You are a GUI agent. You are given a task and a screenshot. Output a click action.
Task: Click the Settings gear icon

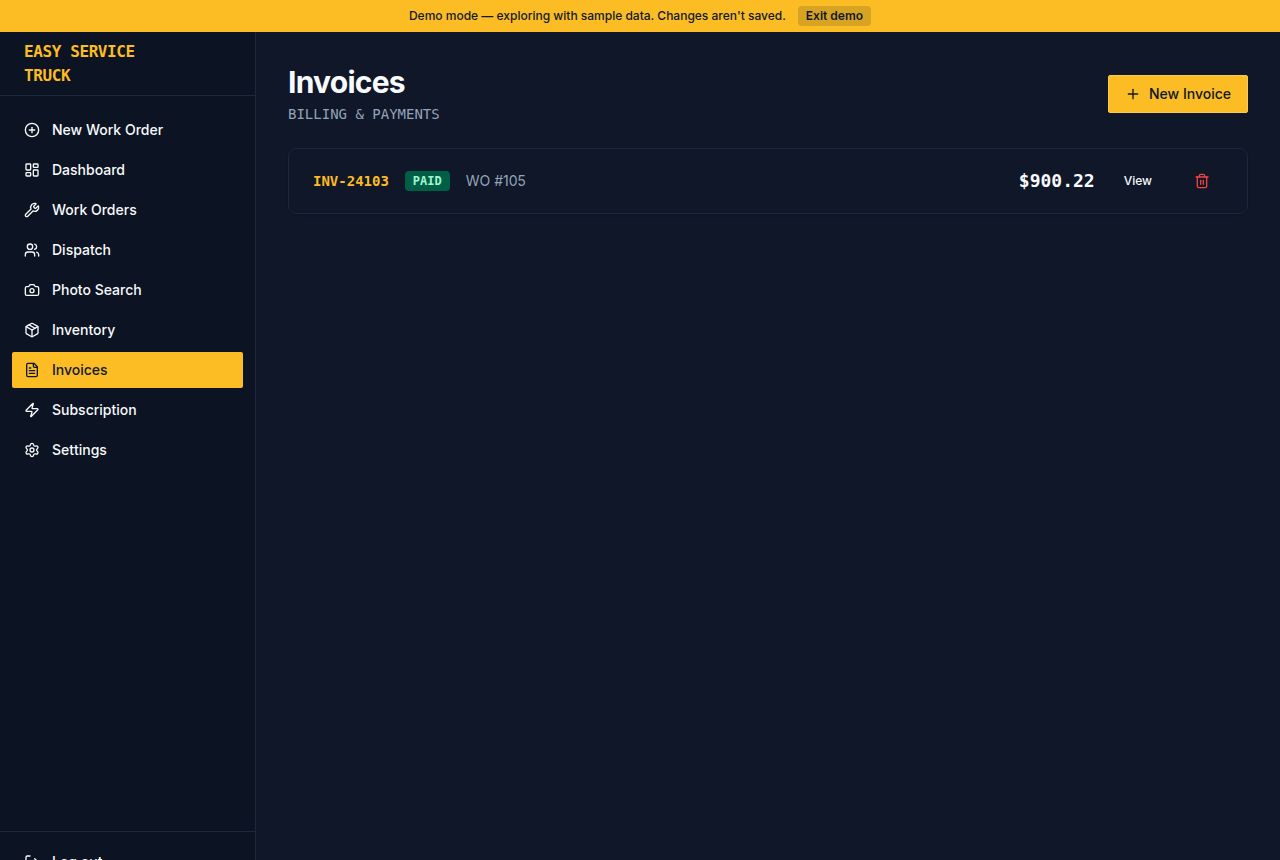click(32, 450)
